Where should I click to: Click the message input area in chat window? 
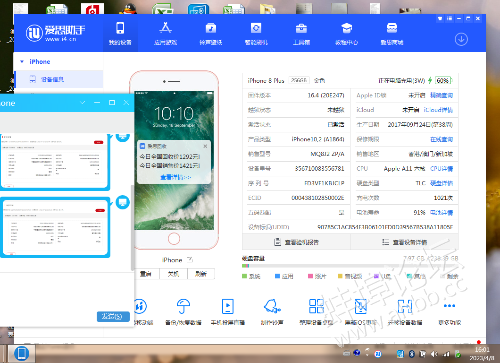pyautogui.click(x=65, y=291)
